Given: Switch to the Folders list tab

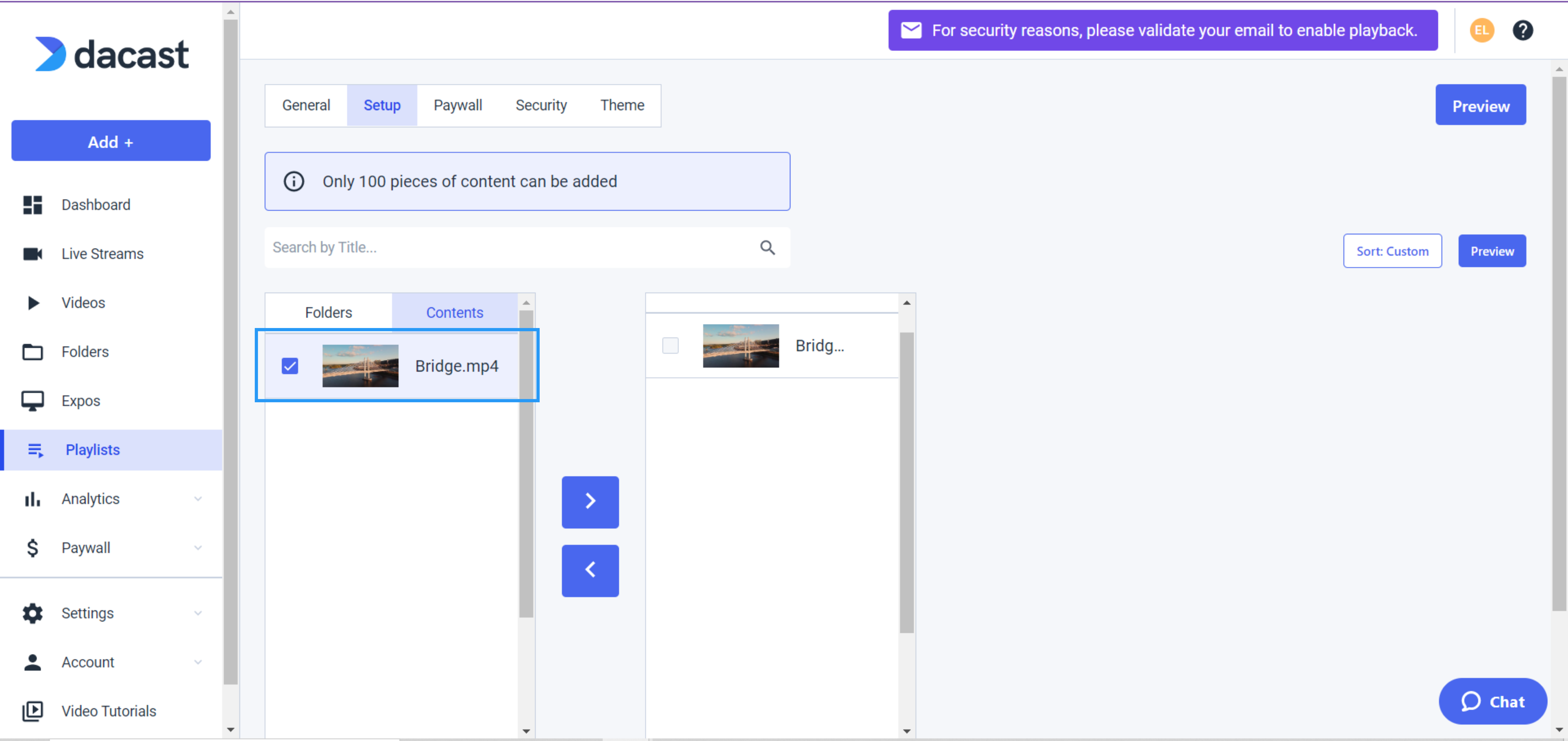Looking at the screenshot, I should (x=329, y=312).
